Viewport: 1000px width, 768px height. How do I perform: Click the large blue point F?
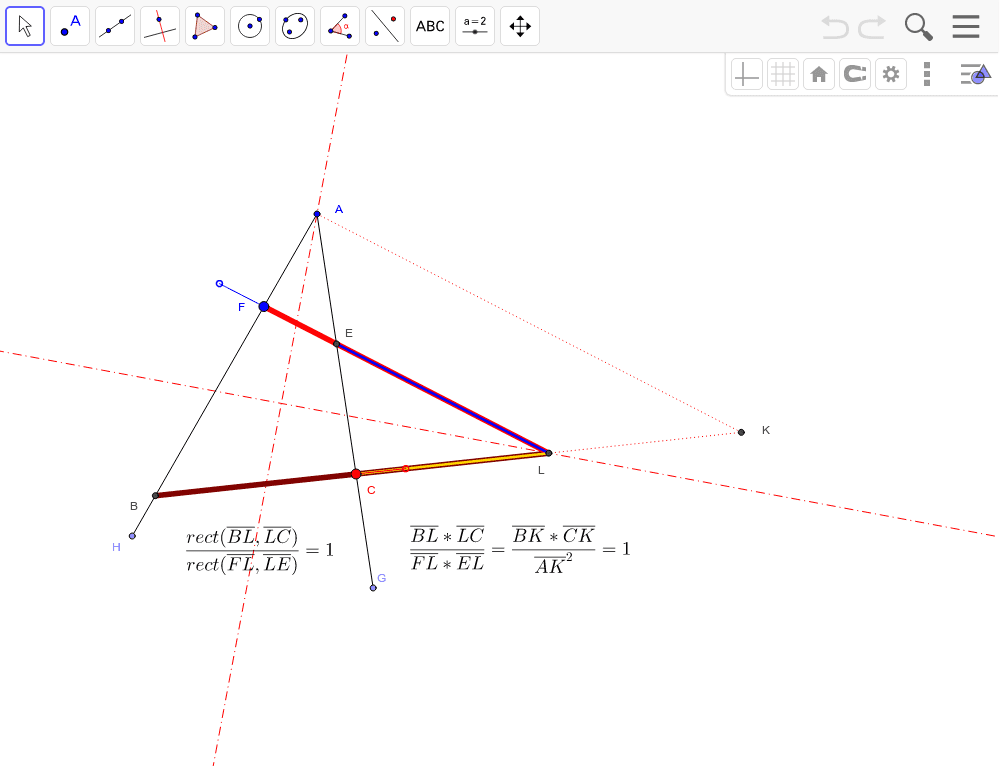(264, 307)
